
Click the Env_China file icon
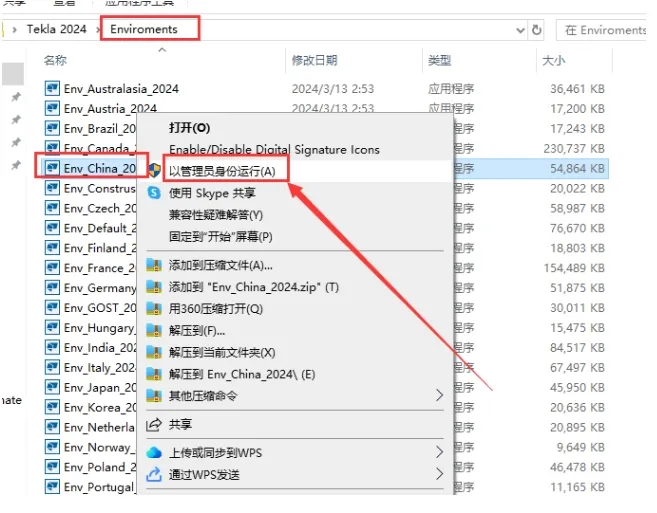(x=52, y=168)
